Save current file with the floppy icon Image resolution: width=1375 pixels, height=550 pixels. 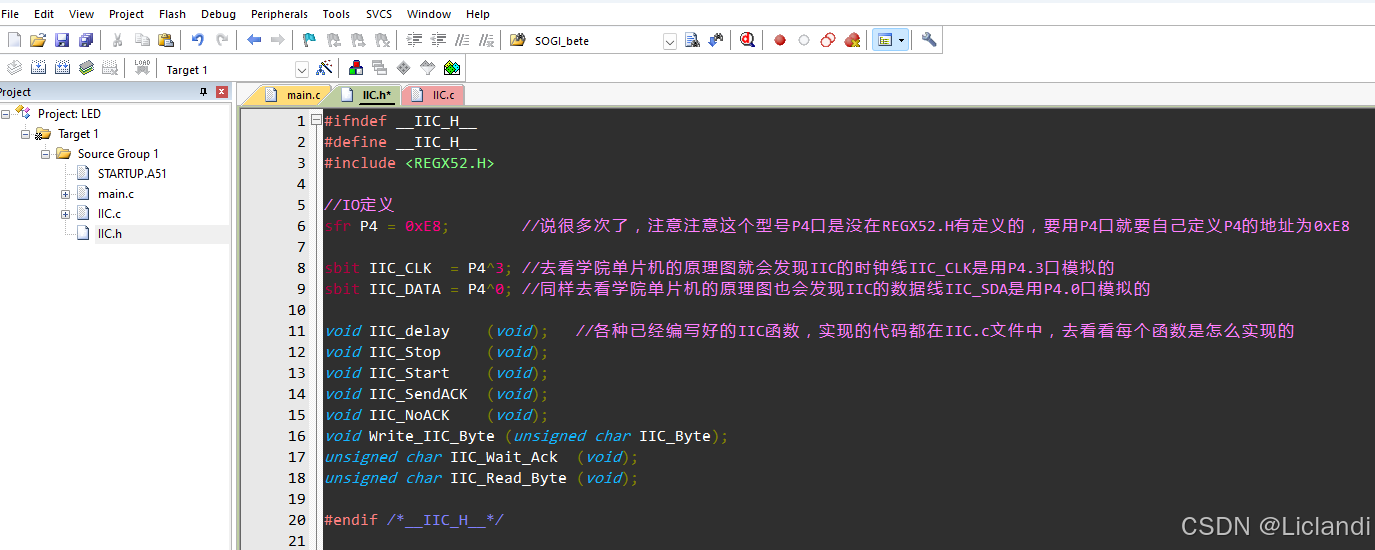62,40
